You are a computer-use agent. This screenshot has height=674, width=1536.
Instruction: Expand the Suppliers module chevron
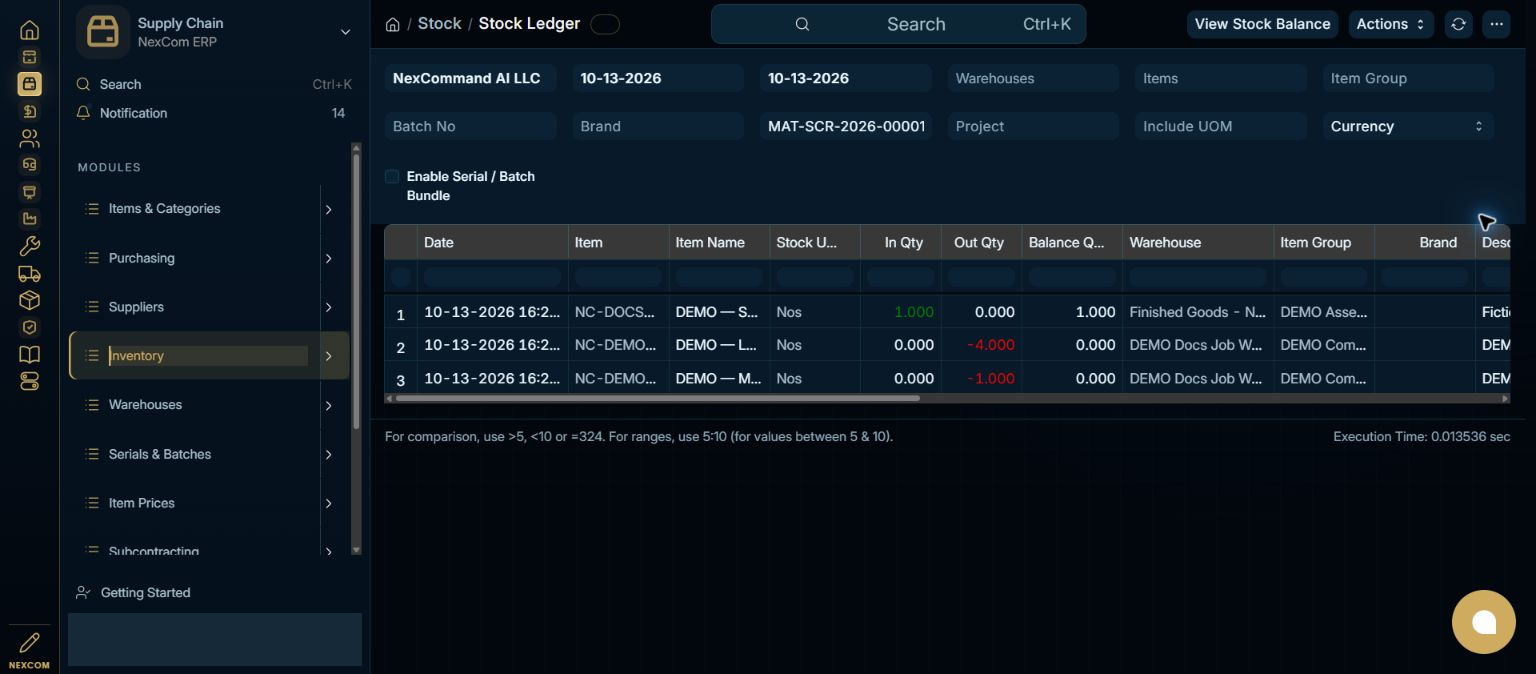[x=328, y=307]
